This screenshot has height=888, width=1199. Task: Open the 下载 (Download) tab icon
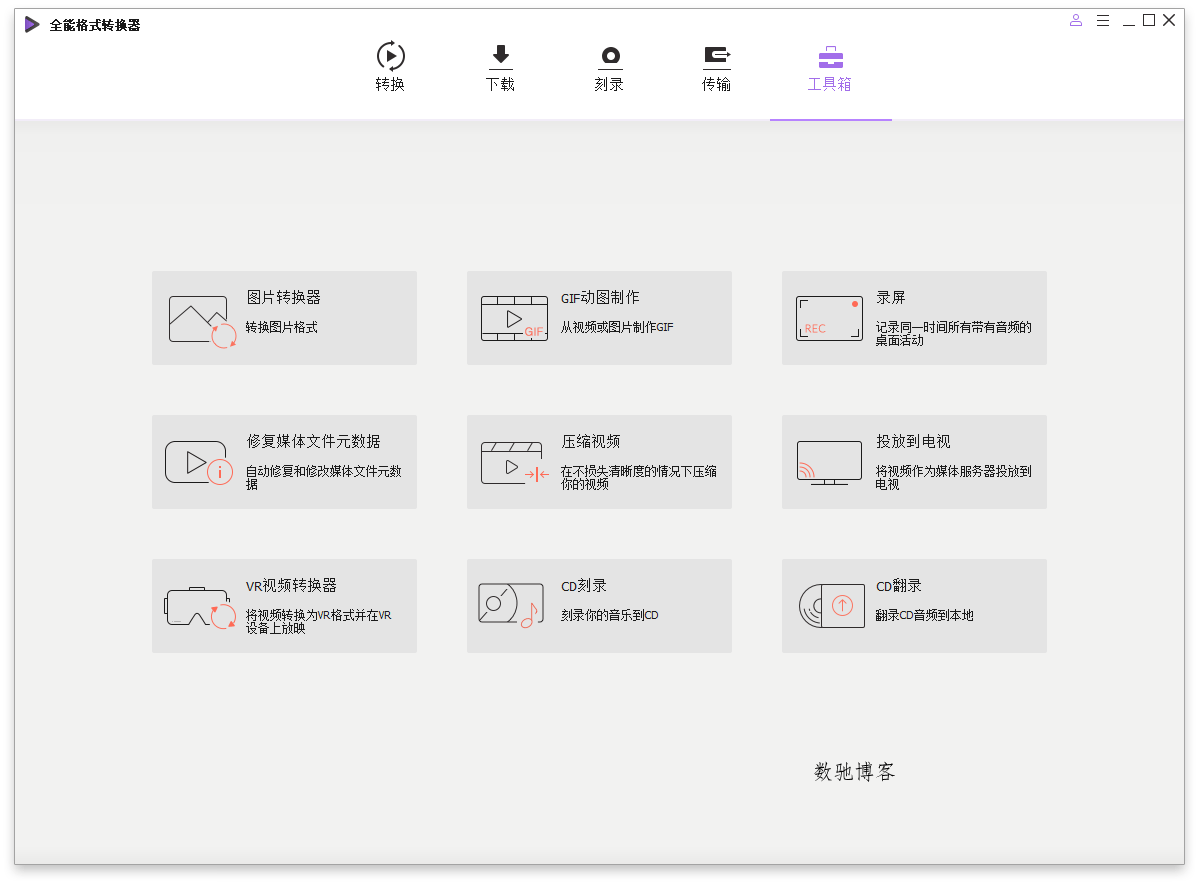(x=501, y=57)
